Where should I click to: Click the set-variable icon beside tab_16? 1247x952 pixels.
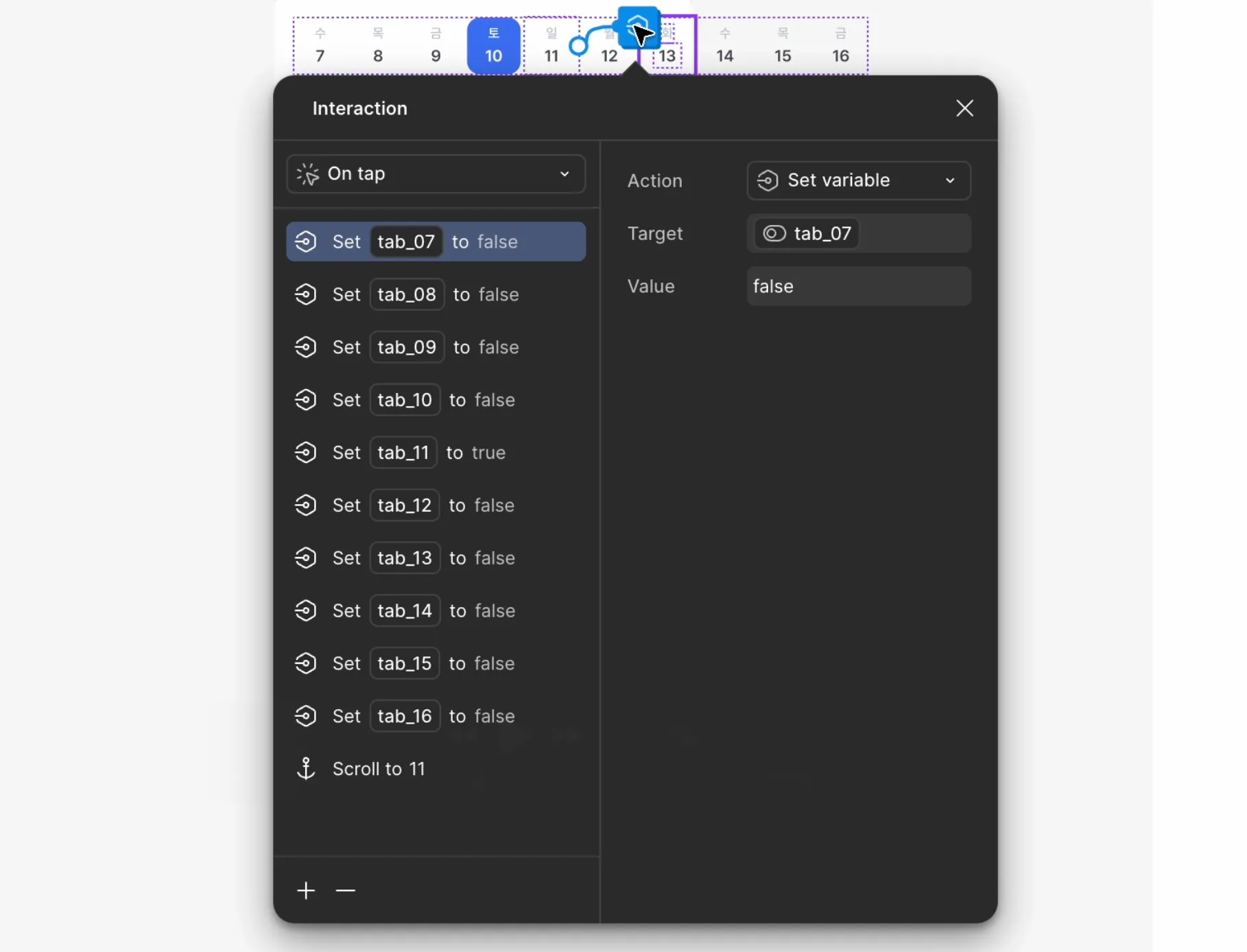click(x=305, y=716)
